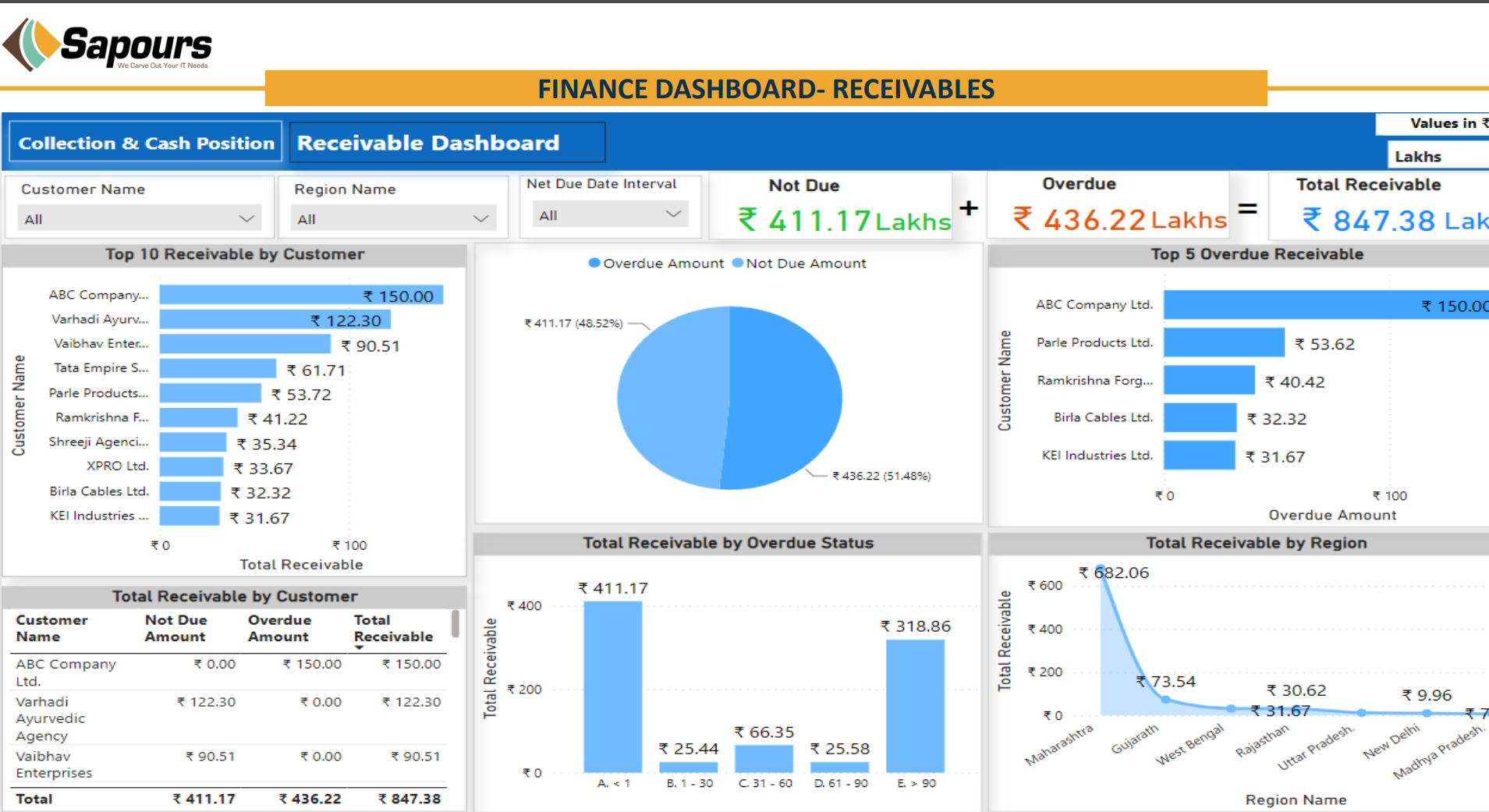1489x812 pixels.
Task: Click the Overdue 436.22 Lakhs card
Action: click(1108, 205)
